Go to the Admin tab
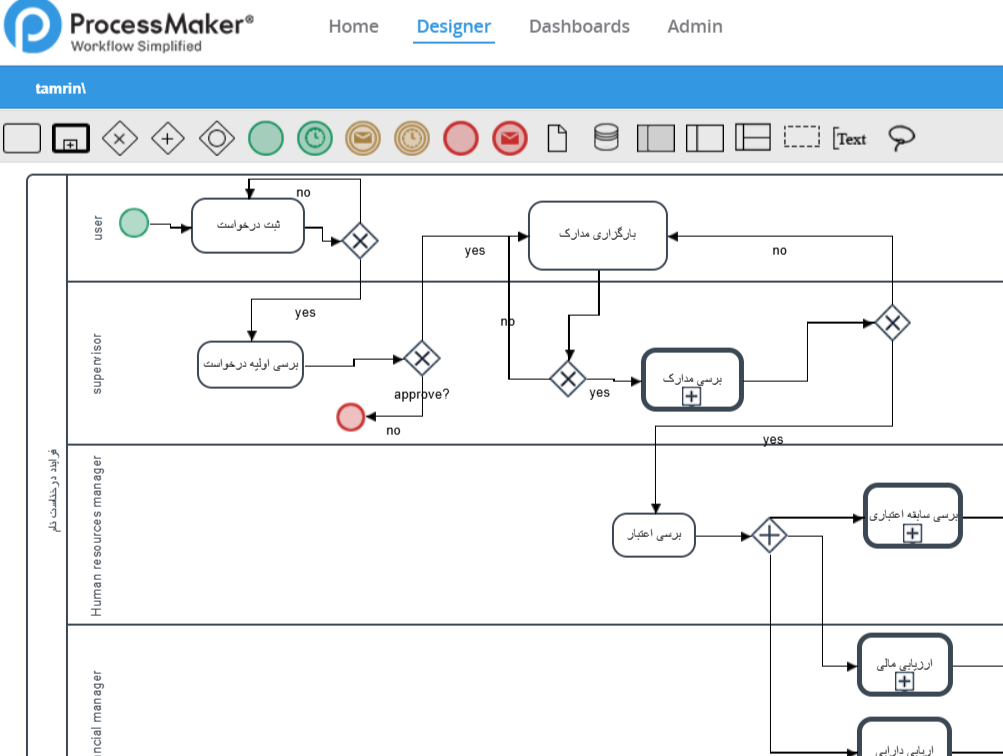 [695, 27]
